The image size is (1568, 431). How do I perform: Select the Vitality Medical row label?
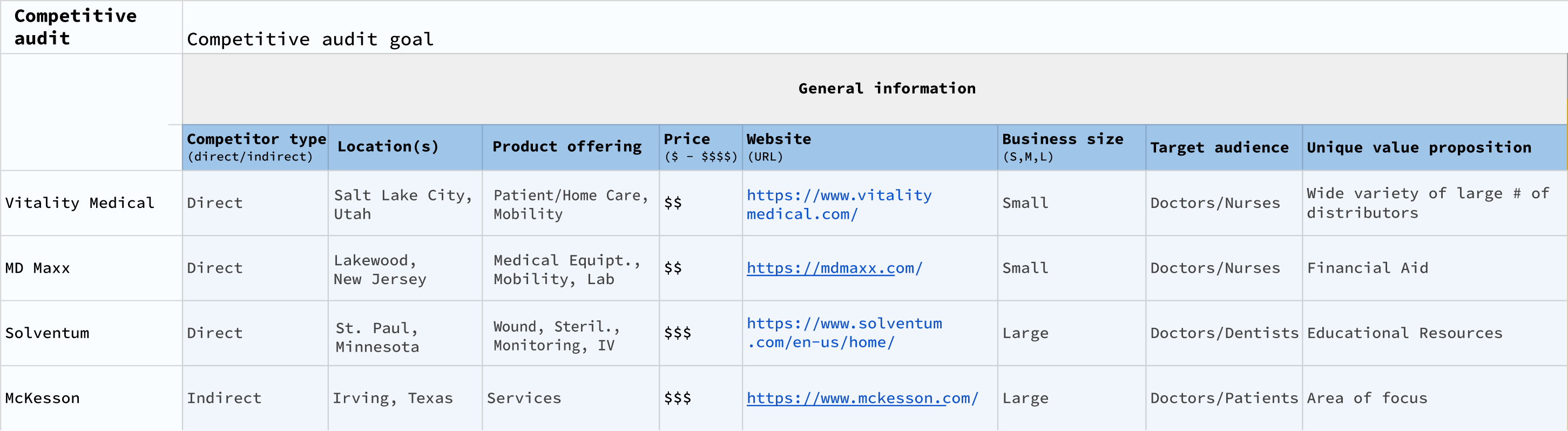[80, 203]
